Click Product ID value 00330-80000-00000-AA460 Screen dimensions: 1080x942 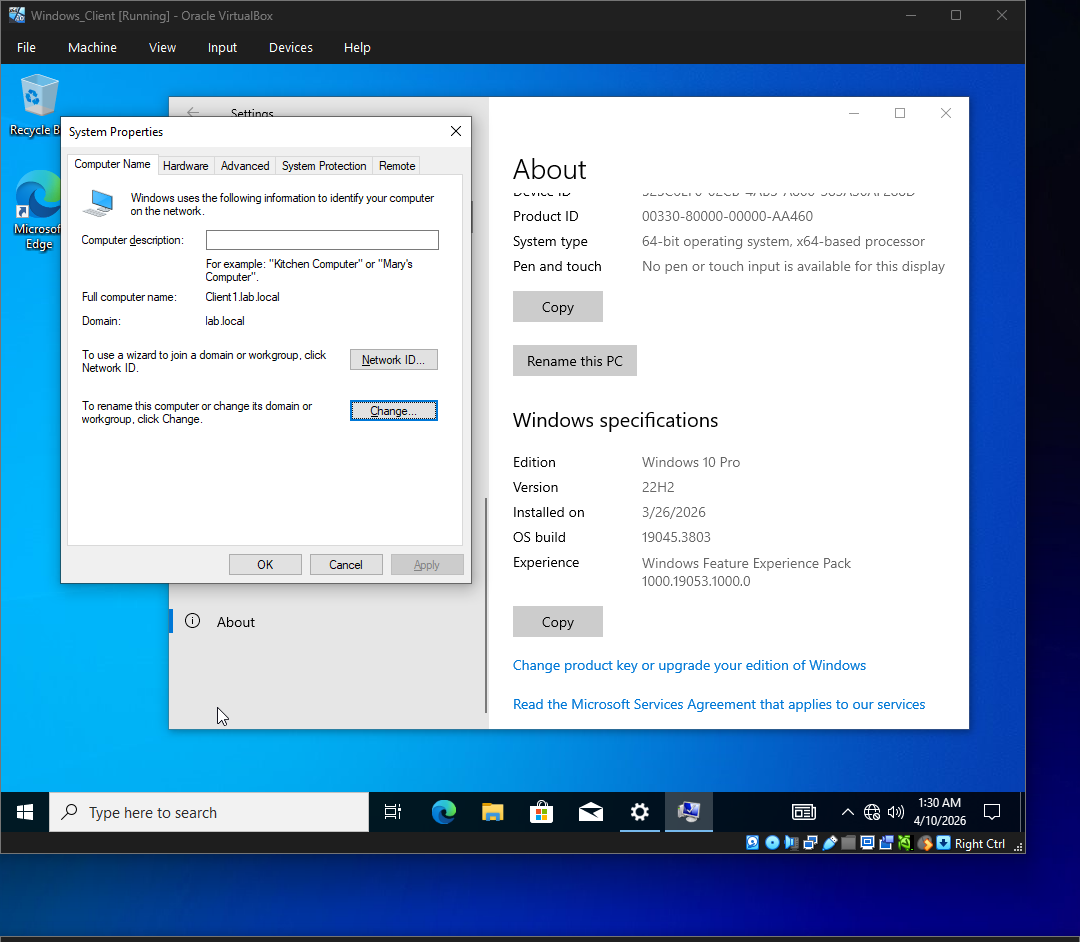pyautogui.click(x=727, y=216)
